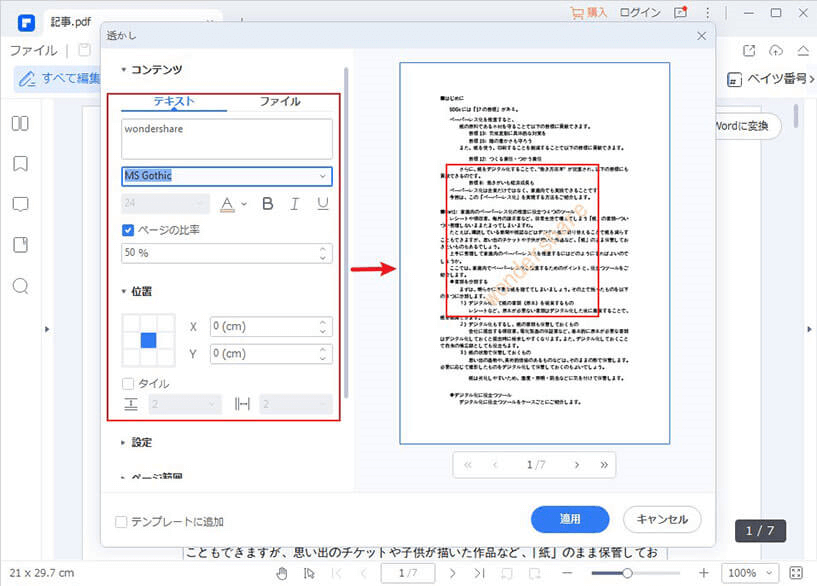The width and height of the screenshot is (817, 586).
Task: Switch to the ファイル tab
Action: point(280,101)
